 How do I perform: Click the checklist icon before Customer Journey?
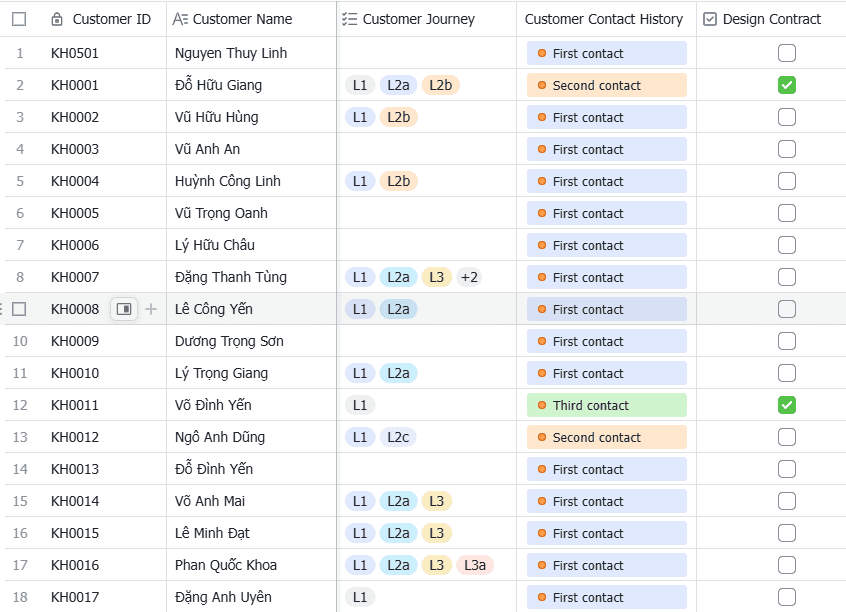(350, 19)
